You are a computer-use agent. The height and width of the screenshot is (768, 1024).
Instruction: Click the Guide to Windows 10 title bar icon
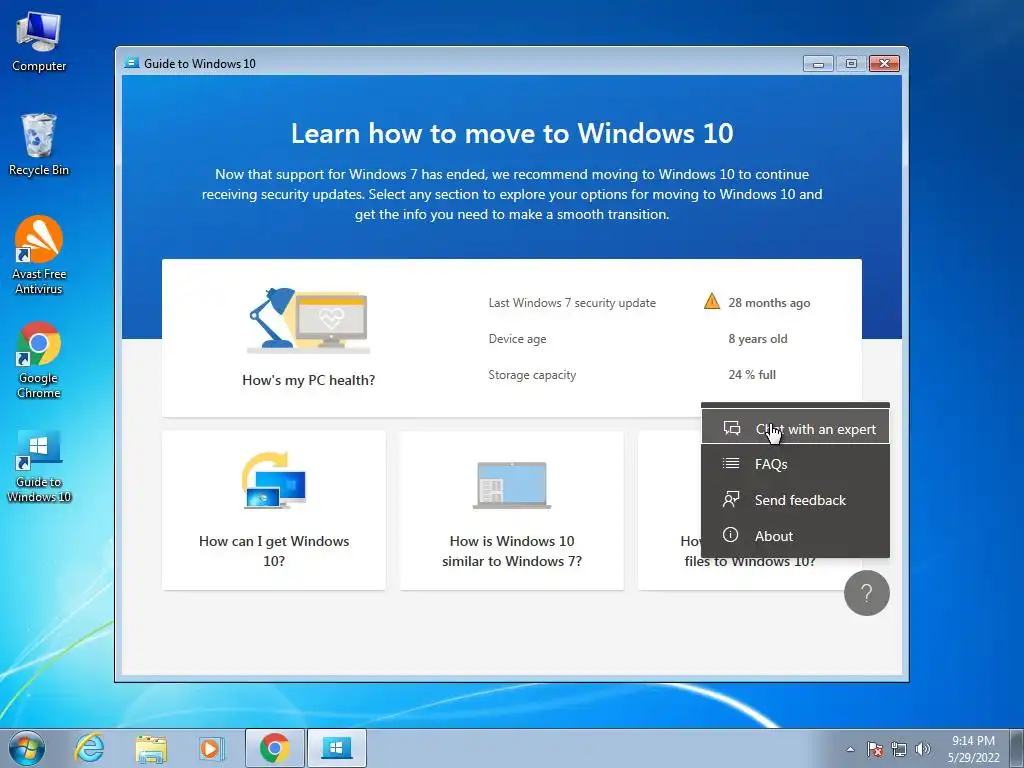tap(132, 63)
